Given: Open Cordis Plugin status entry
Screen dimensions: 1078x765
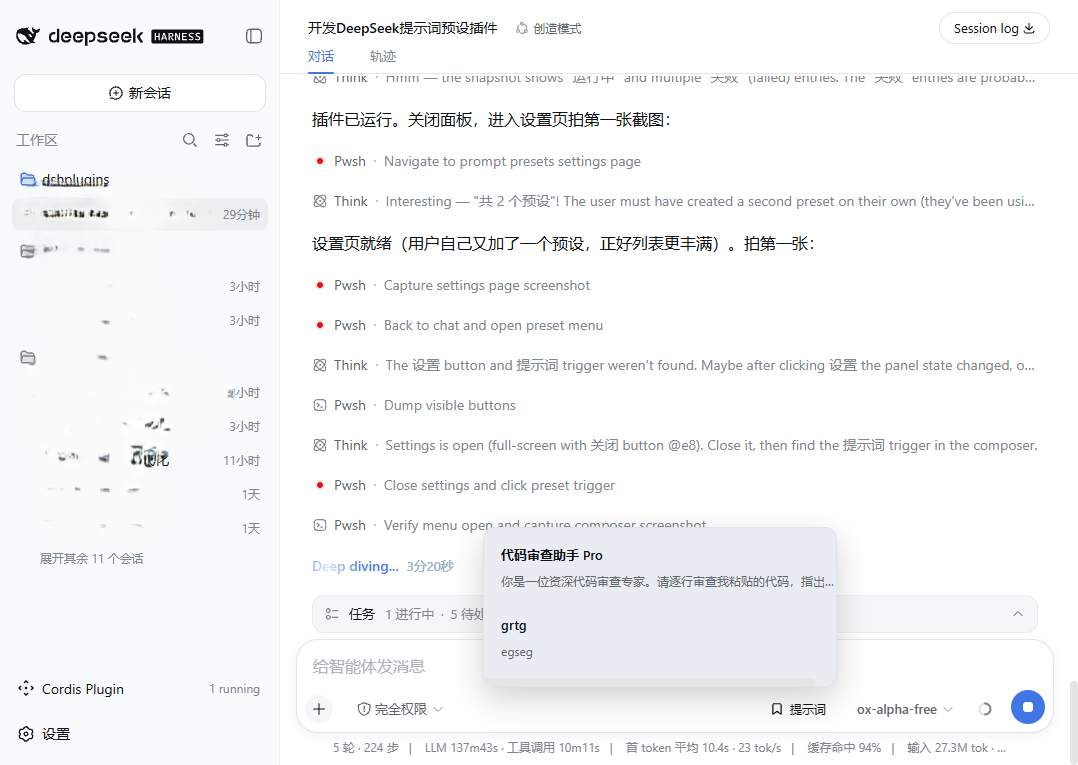Looking at the screenshot, I should click(140, 689).
